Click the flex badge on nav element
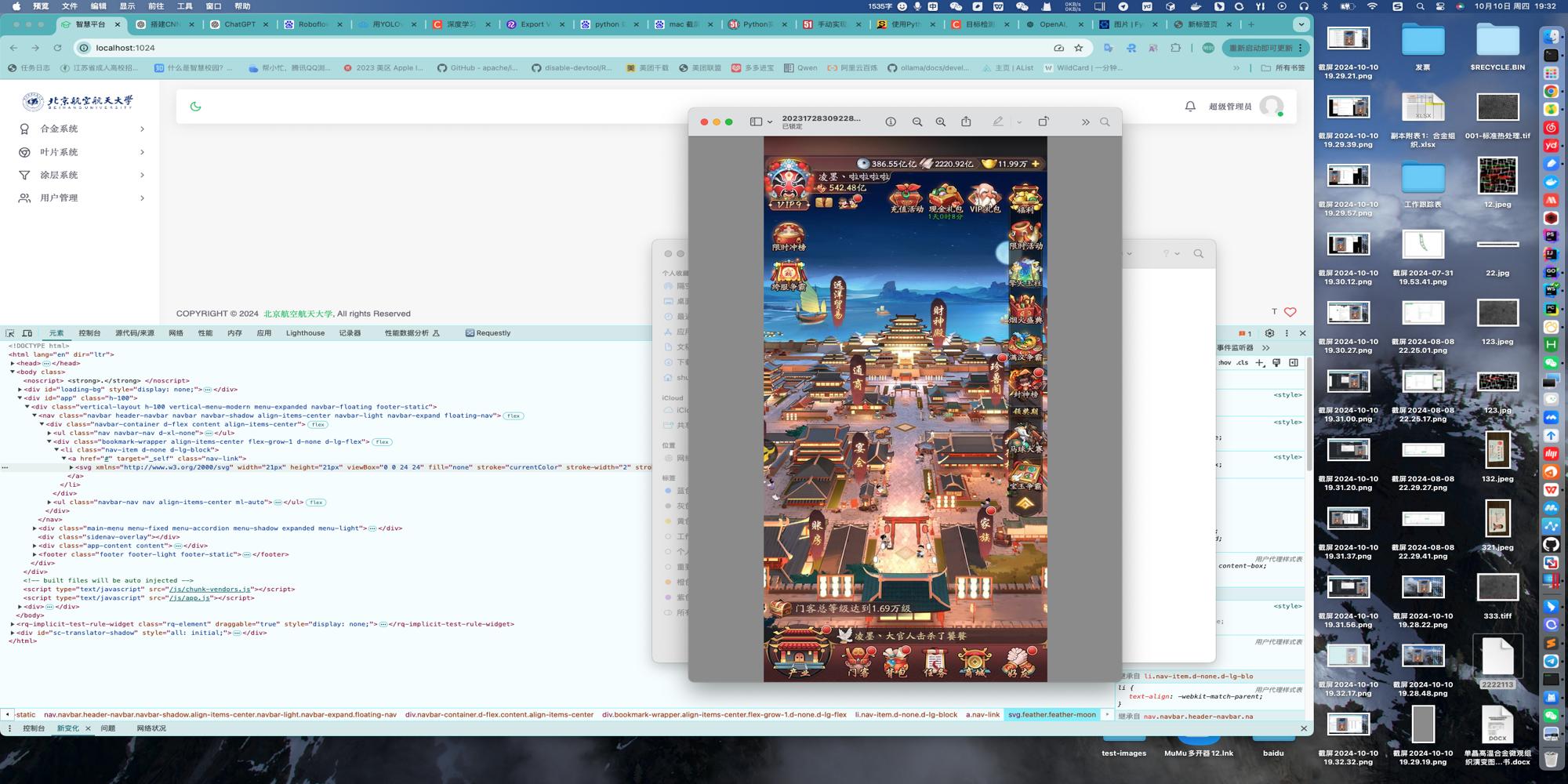Image resolution: width=1568 pixels, height=784 pixels. click(514, 416)
